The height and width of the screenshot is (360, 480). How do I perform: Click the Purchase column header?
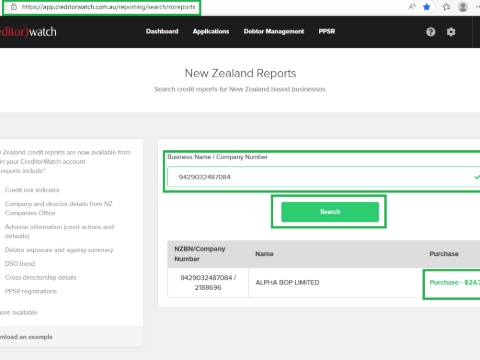pos(444,254)
